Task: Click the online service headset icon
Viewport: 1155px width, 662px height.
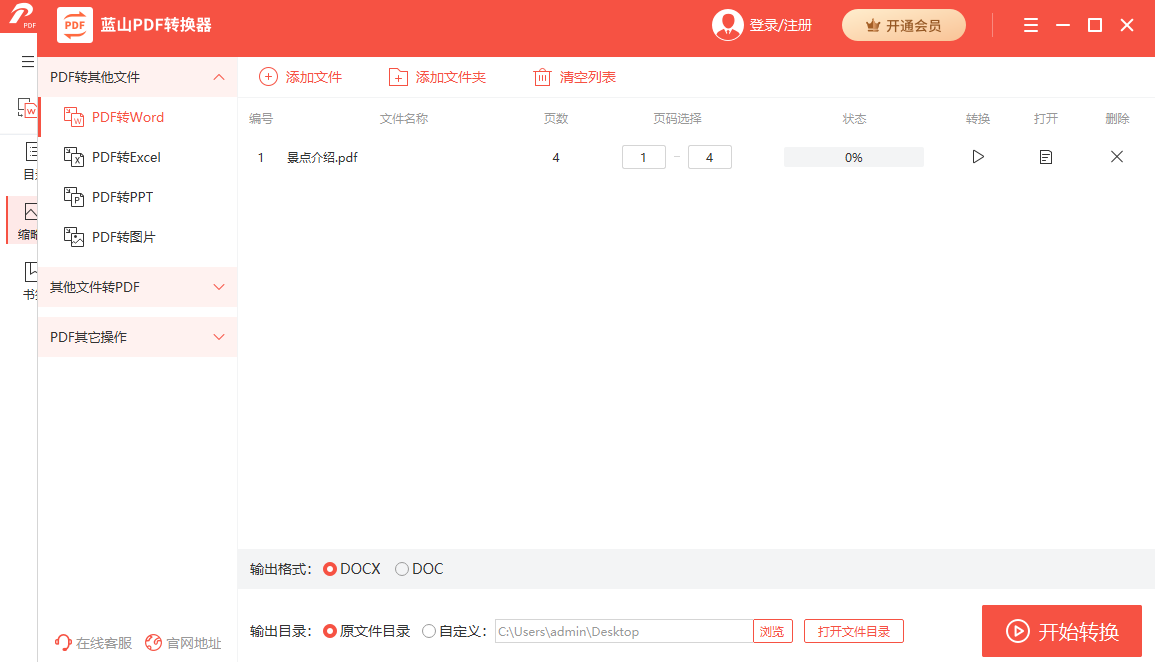Action: click(x=63, y=643)
